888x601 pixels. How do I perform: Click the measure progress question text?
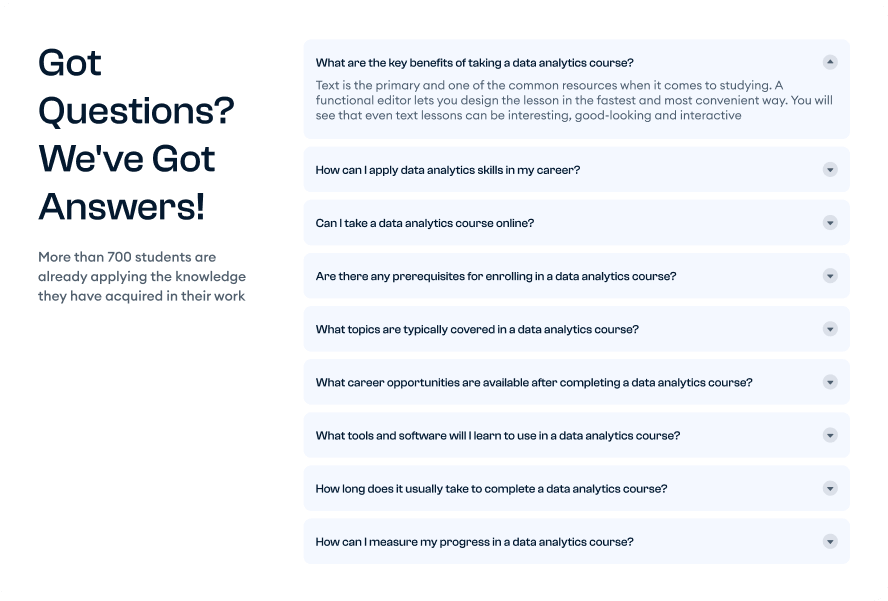coord(472,542)
